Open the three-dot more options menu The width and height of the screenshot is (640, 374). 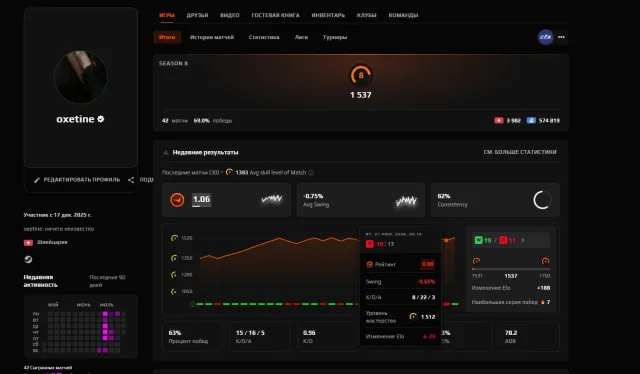click(x=561, y=37)
